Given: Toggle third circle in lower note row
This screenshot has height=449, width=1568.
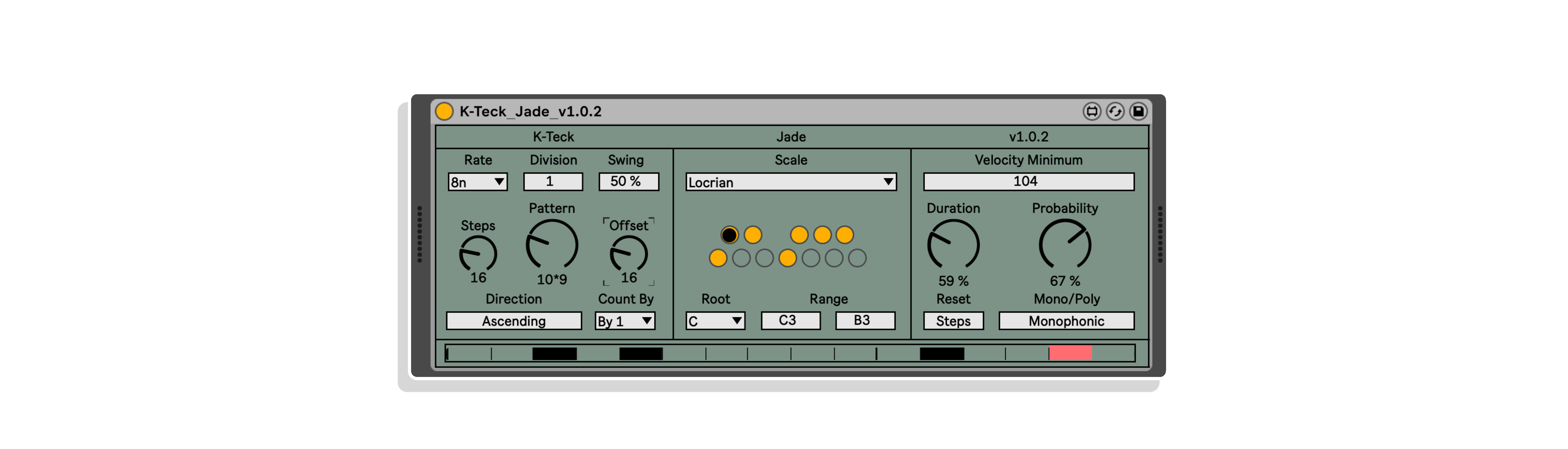Looking at the screenshot, I should pos(764,258).
